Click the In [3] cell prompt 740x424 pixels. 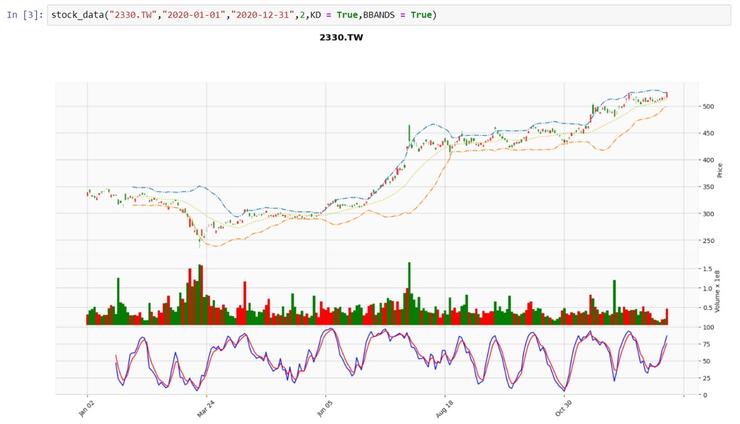[x=21, y=16]
